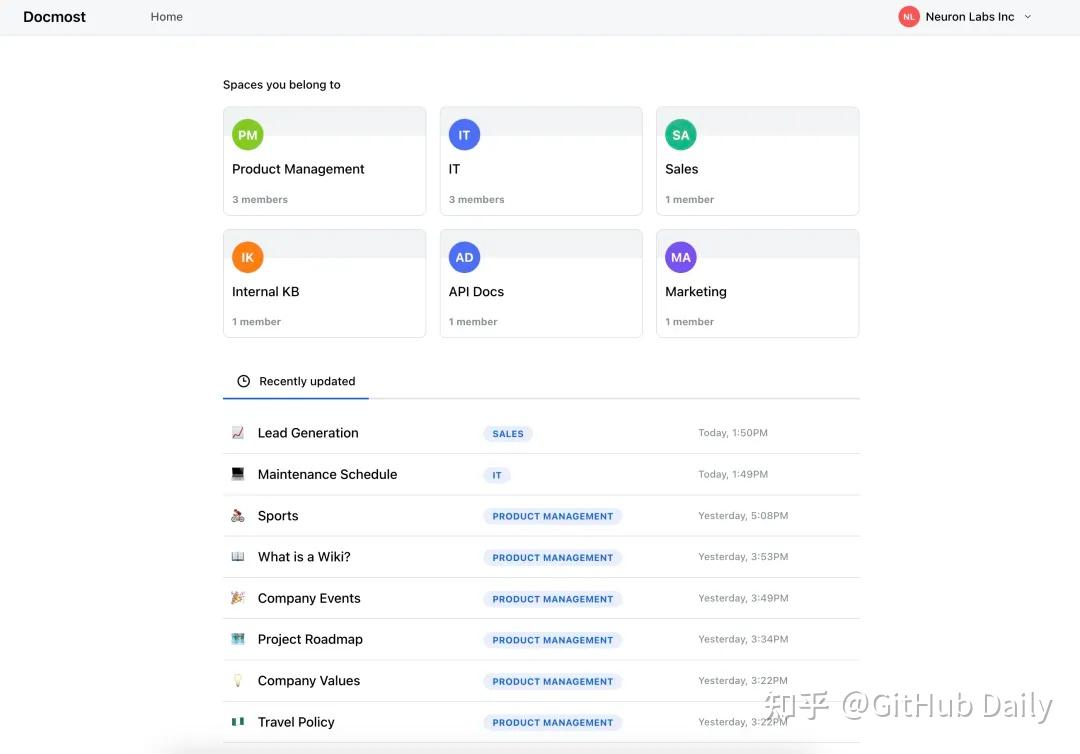
Task: Click PRODUCT MANAGEMENT badge on Travel Policy row
Action: pos(552,722)
